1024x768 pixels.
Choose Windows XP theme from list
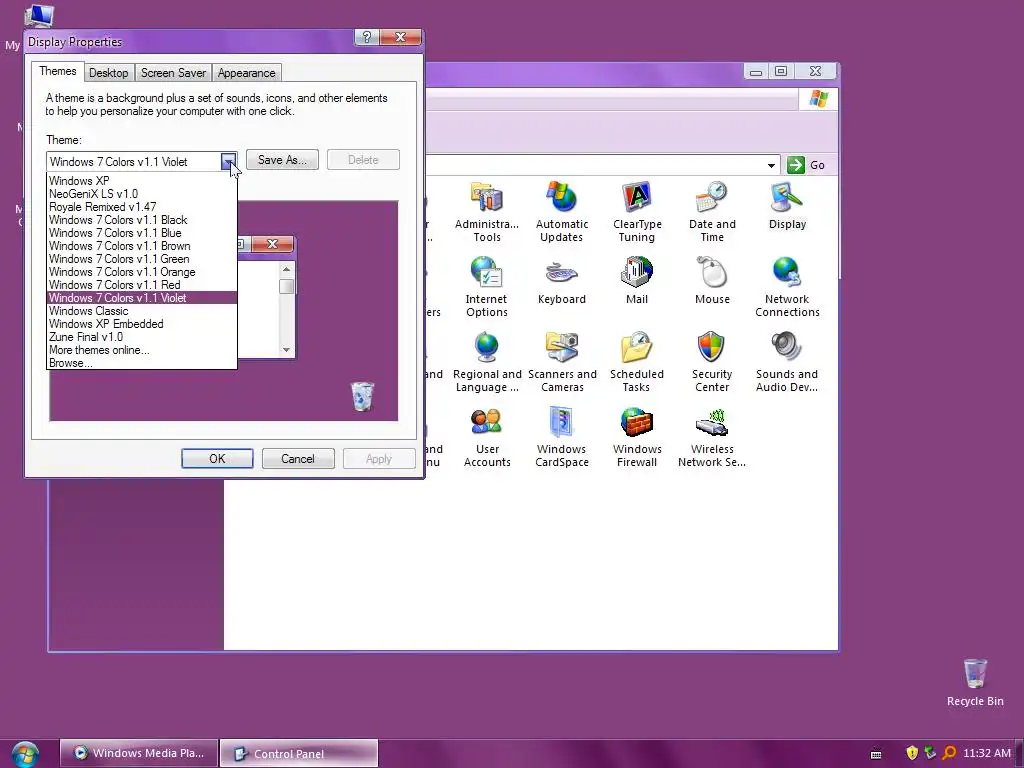click(142, 181)
